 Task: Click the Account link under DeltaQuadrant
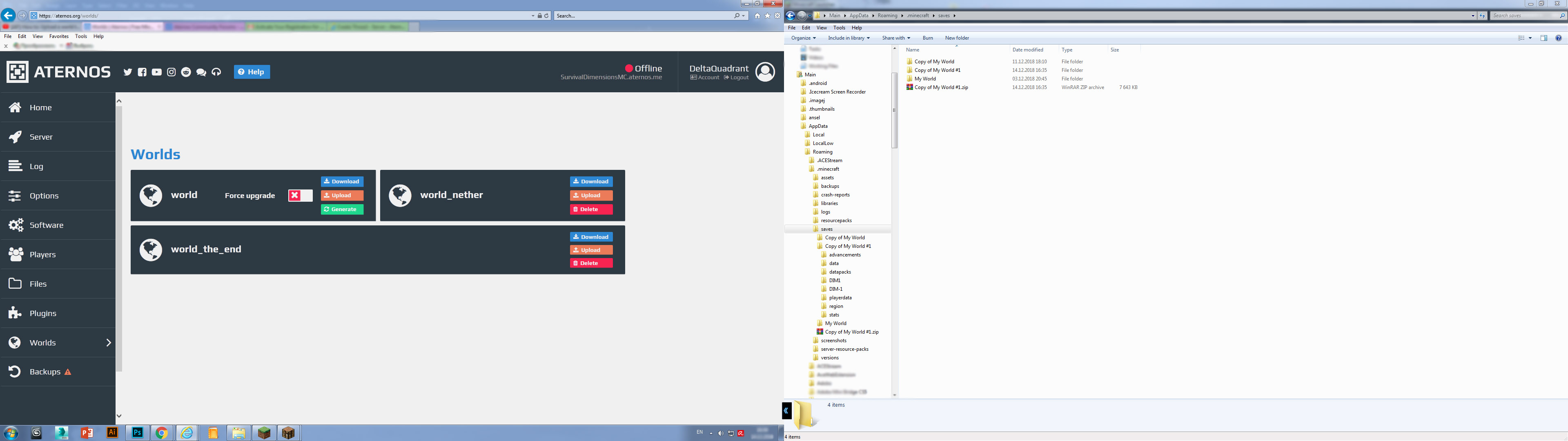tap(705, 78)
